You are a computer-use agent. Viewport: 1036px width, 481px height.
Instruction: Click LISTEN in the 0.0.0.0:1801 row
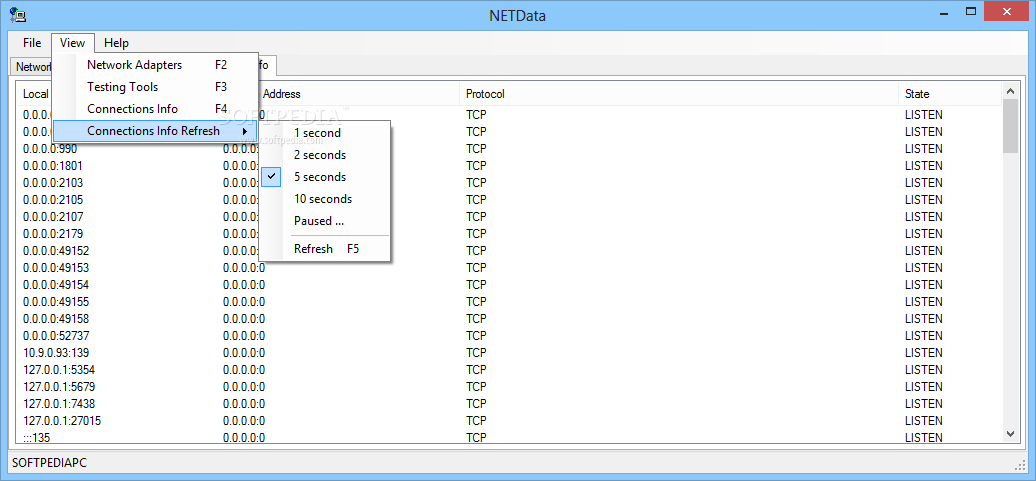coord(924,165)
